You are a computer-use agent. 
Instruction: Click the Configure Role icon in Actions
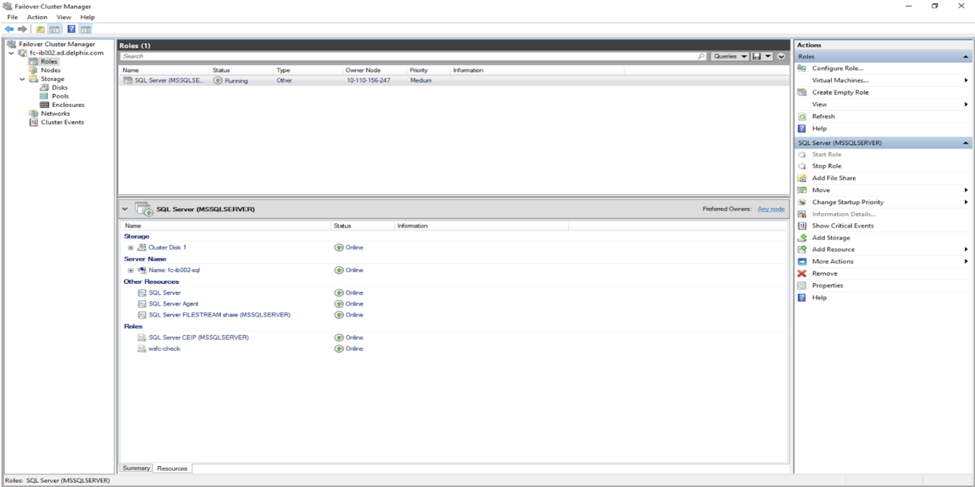[x=802, y=68]
